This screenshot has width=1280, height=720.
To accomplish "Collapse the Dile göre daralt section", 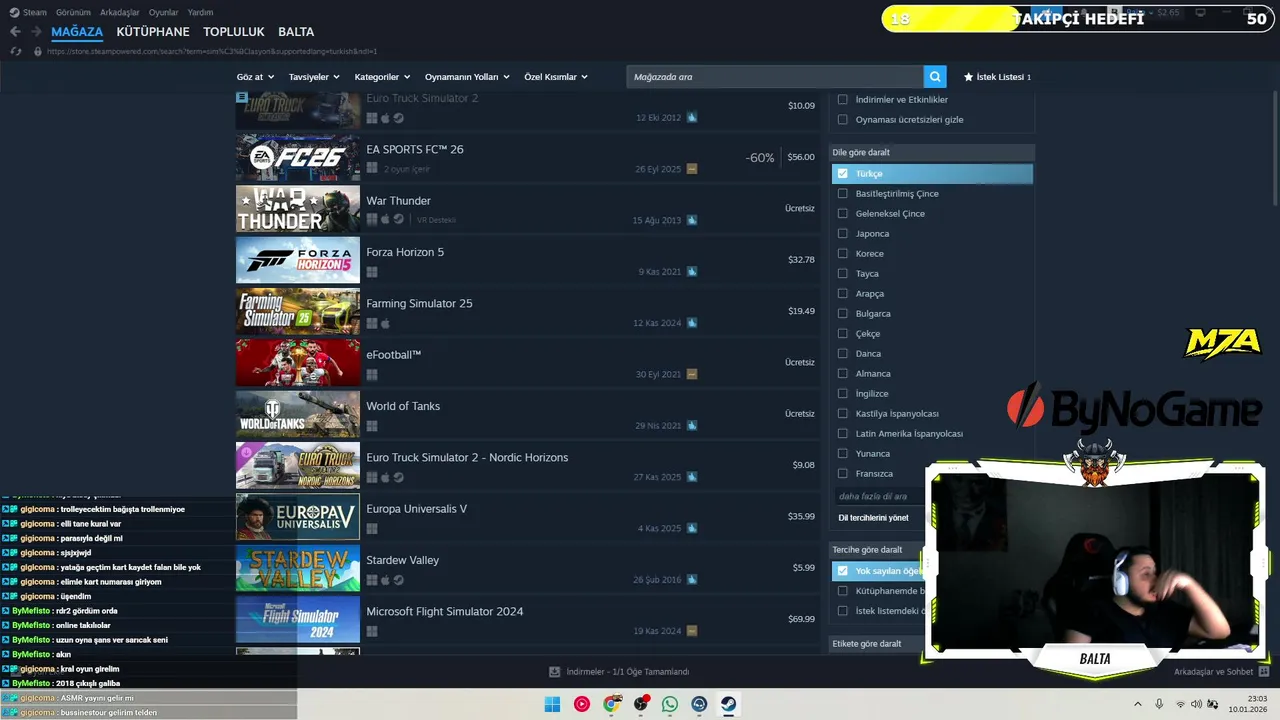I will [931, 152].
